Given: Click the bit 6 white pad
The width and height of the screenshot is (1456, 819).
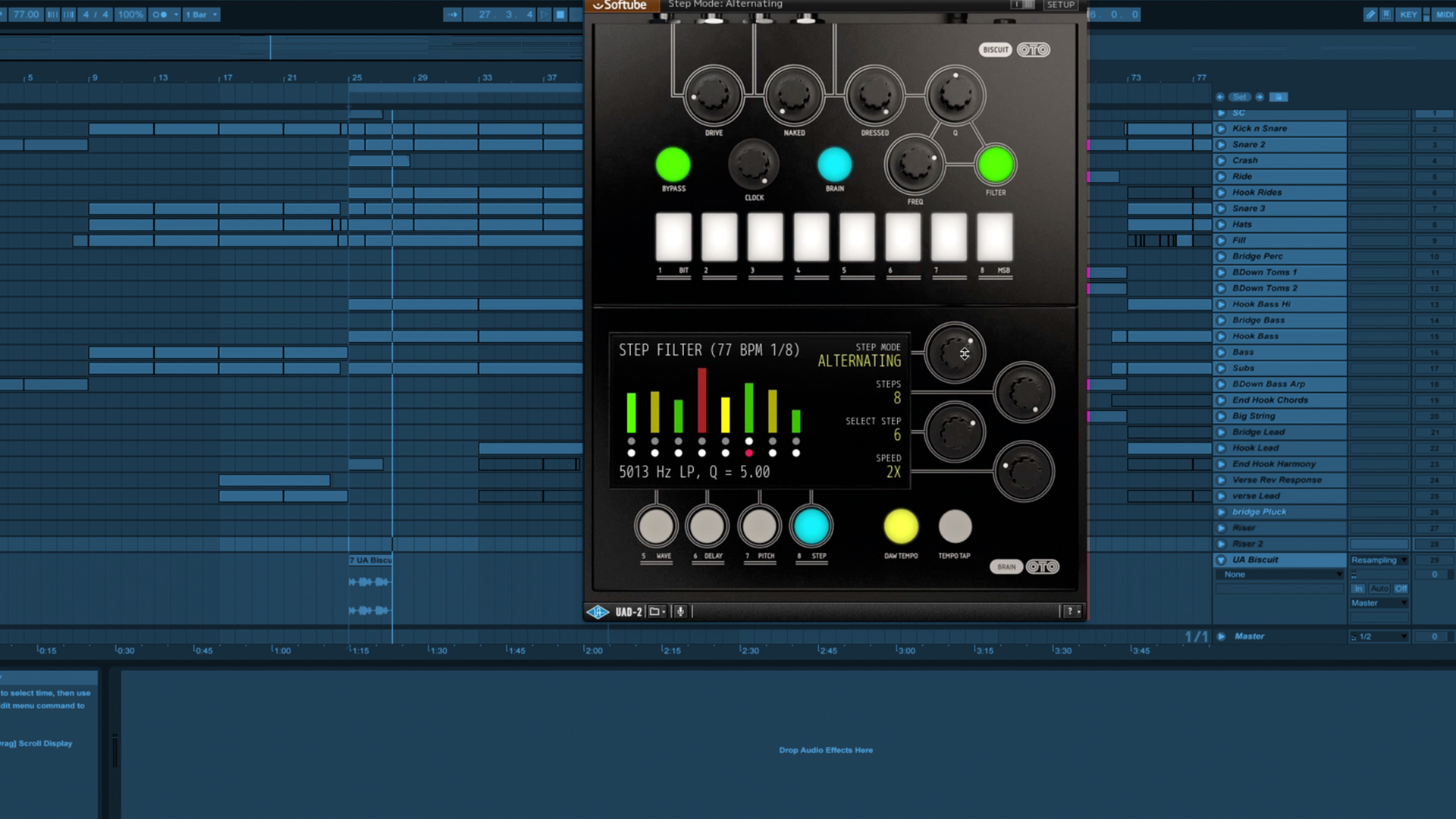Looking at the screenshot, I should 903,237.
